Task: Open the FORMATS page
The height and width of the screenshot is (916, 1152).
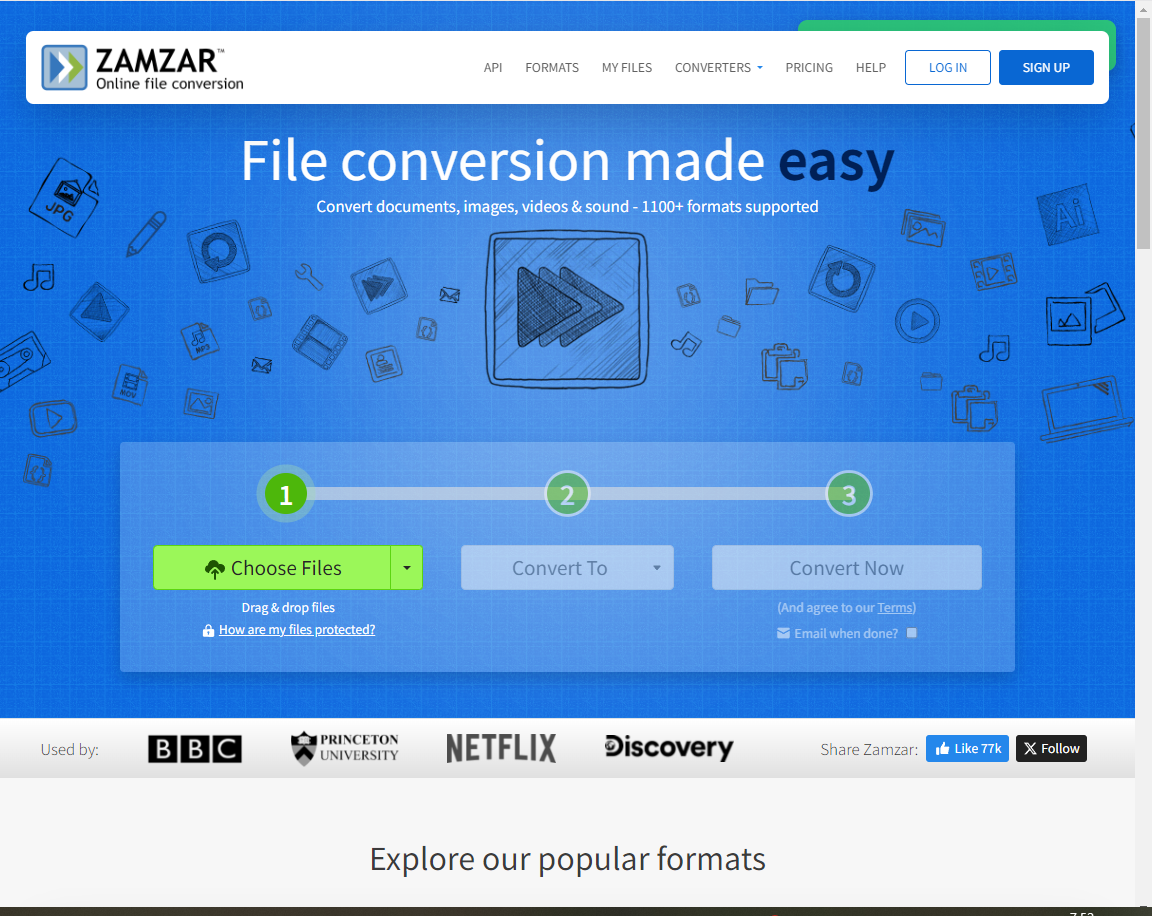Action: pyautogui.click(x=552, y=68)
